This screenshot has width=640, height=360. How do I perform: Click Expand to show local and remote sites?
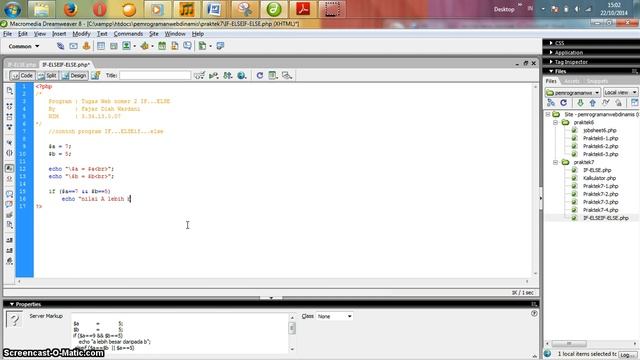click(x=635, y=103)
